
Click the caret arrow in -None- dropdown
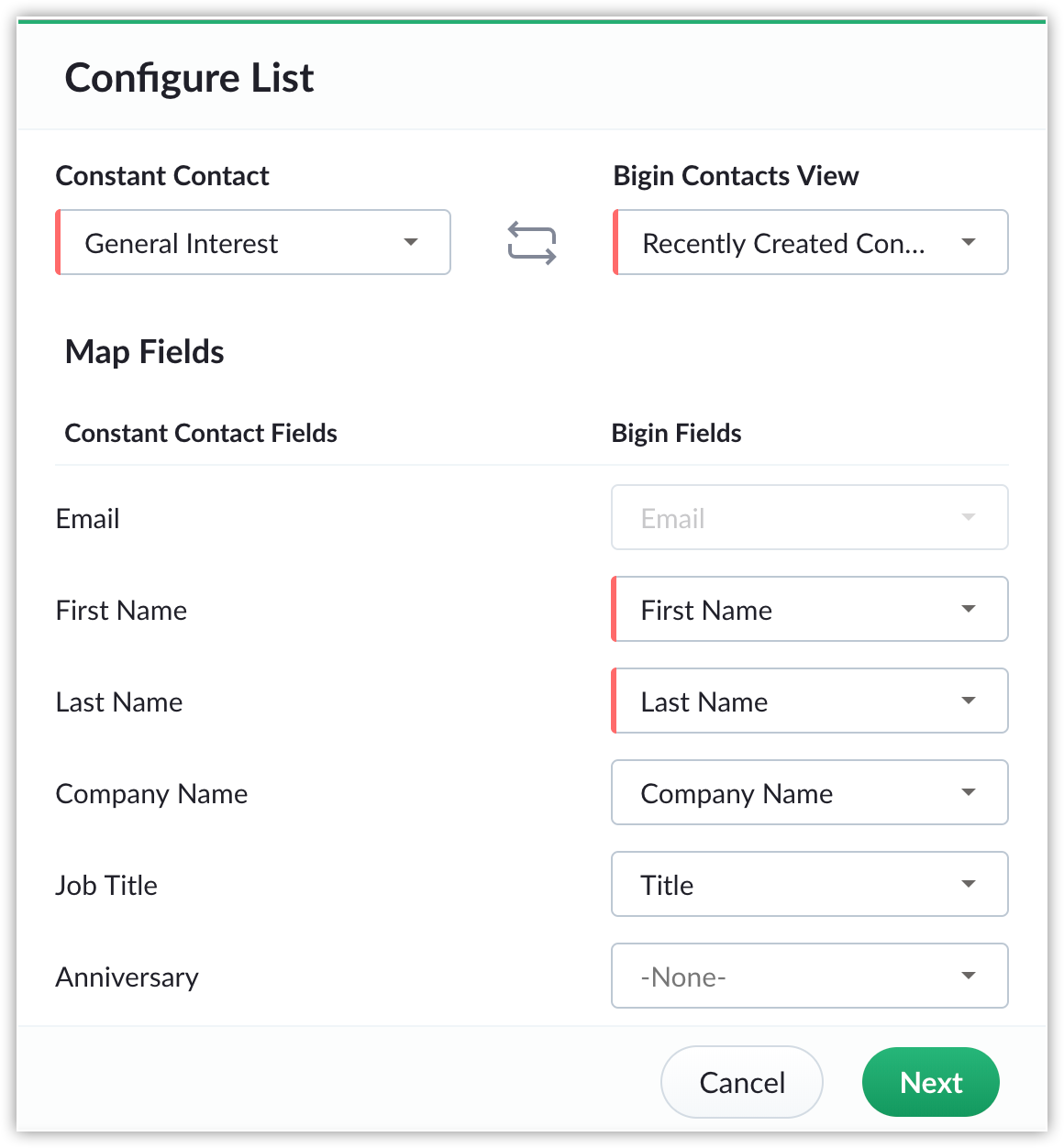[969, 976]
